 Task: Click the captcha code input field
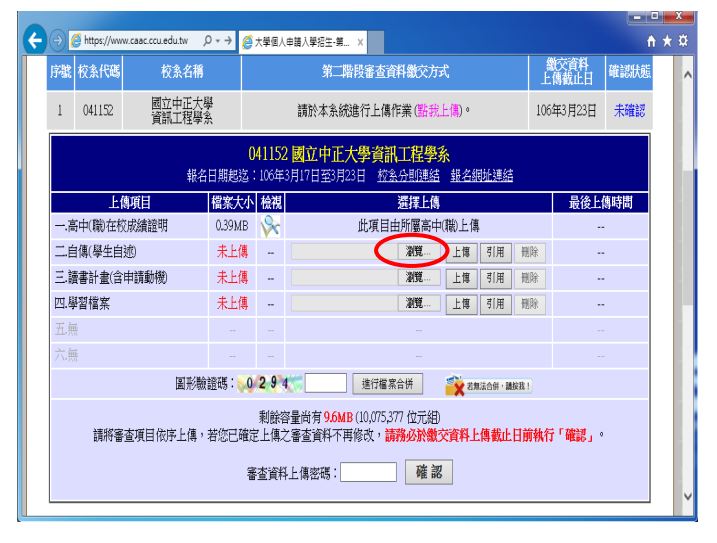tap(326, 383)
